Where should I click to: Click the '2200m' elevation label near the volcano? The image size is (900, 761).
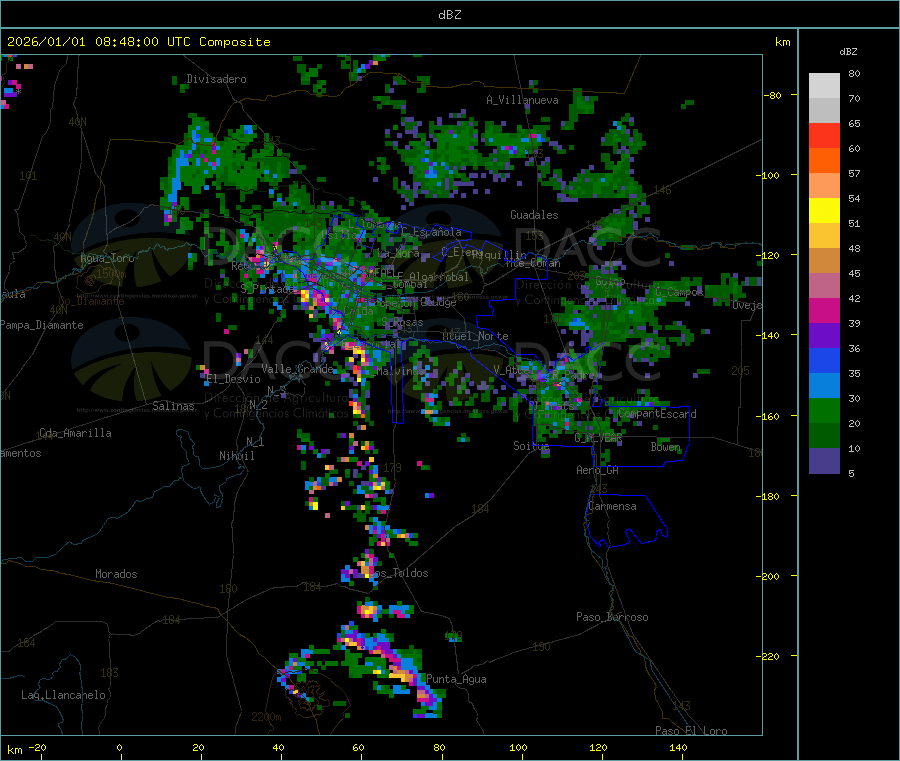pyautogui.click(x=266, y=717)
